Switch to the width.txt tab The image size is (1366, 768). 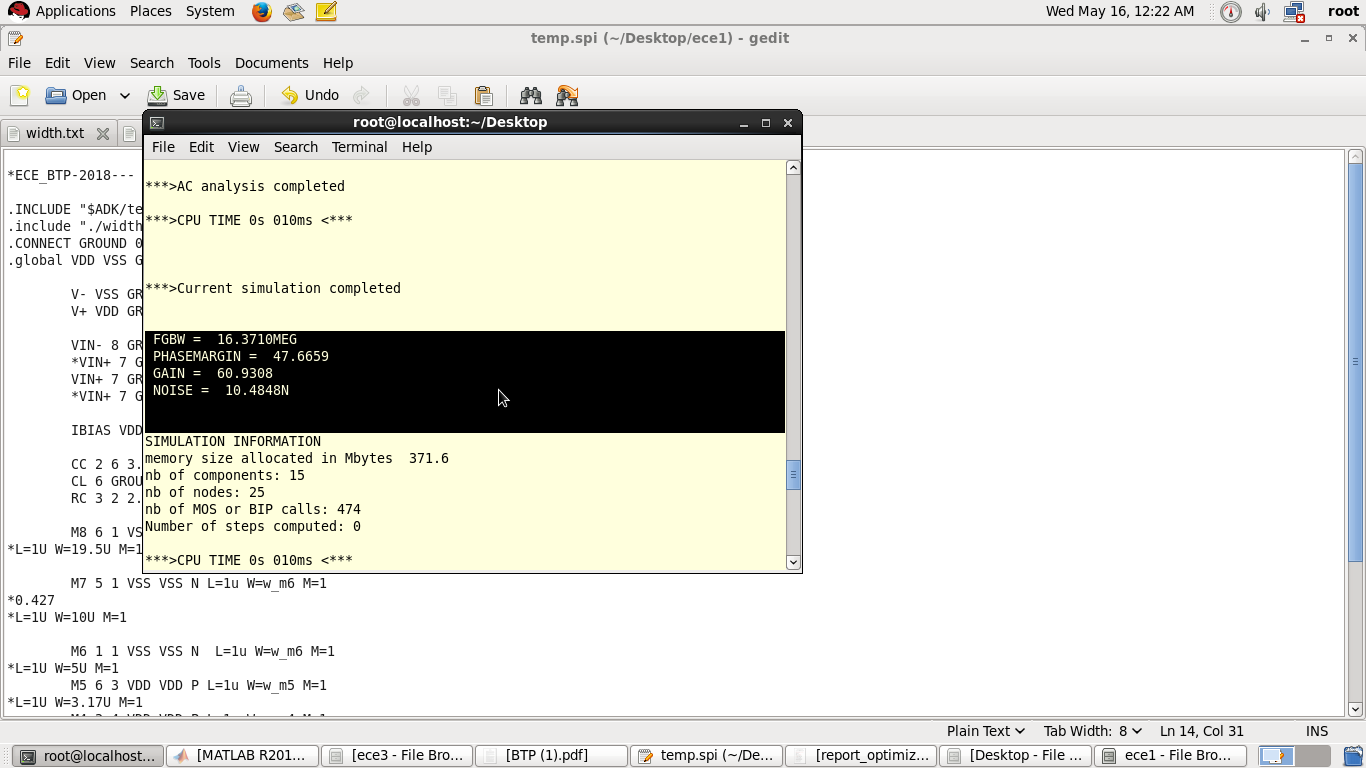(55, 133)
